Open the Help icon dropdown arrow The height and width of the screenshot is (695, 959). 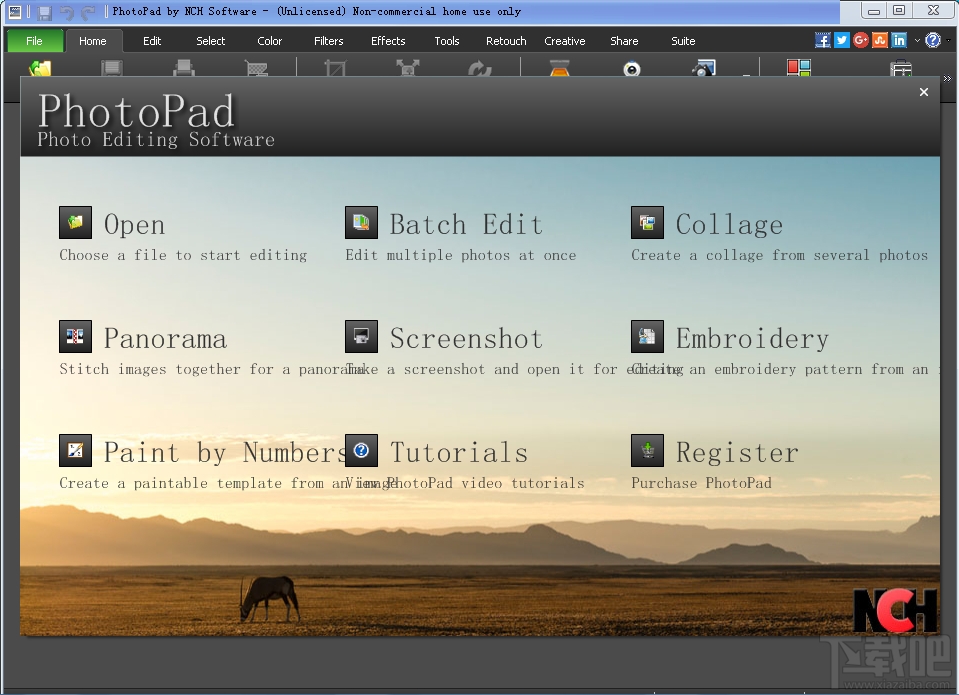[x=948, y=41]
